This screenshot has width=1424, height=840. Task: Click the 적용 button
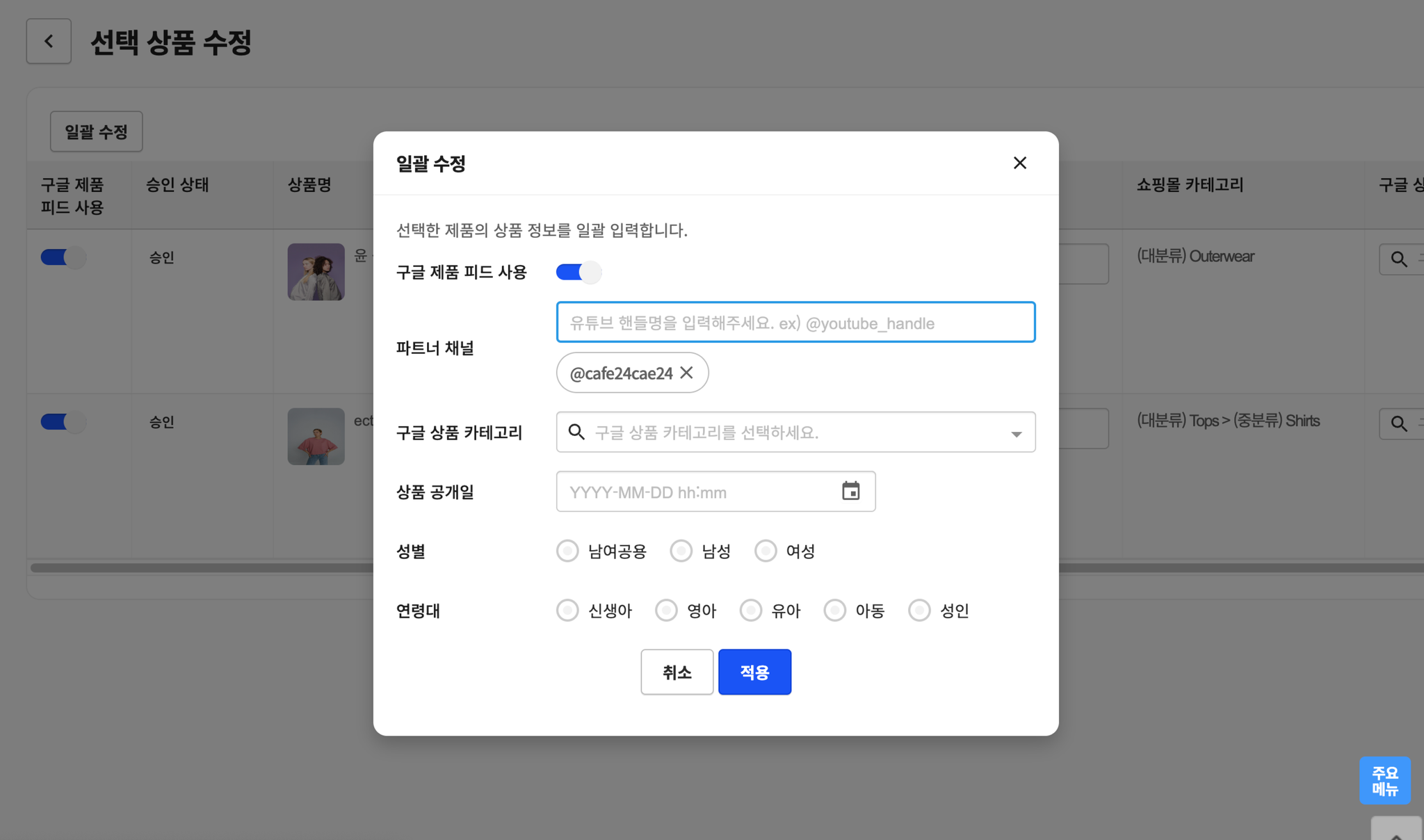(754, 672)
